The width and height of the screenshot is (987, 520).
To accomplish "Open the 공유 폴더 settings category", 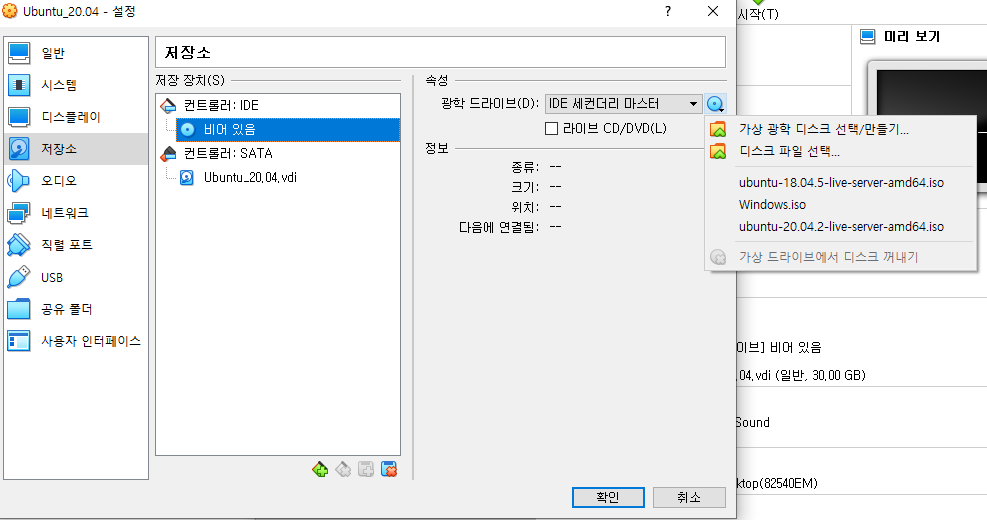I will point(76,309).
